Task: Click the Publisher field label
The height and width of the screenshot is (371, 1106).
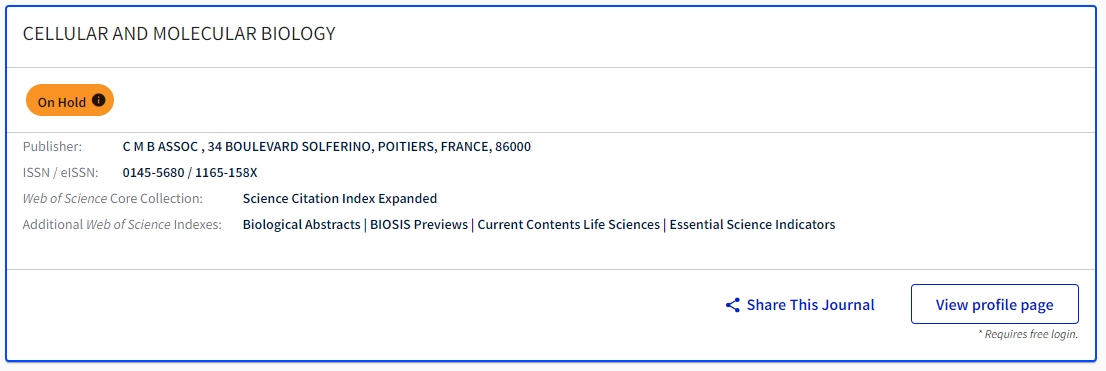Action: click(52, 147)
